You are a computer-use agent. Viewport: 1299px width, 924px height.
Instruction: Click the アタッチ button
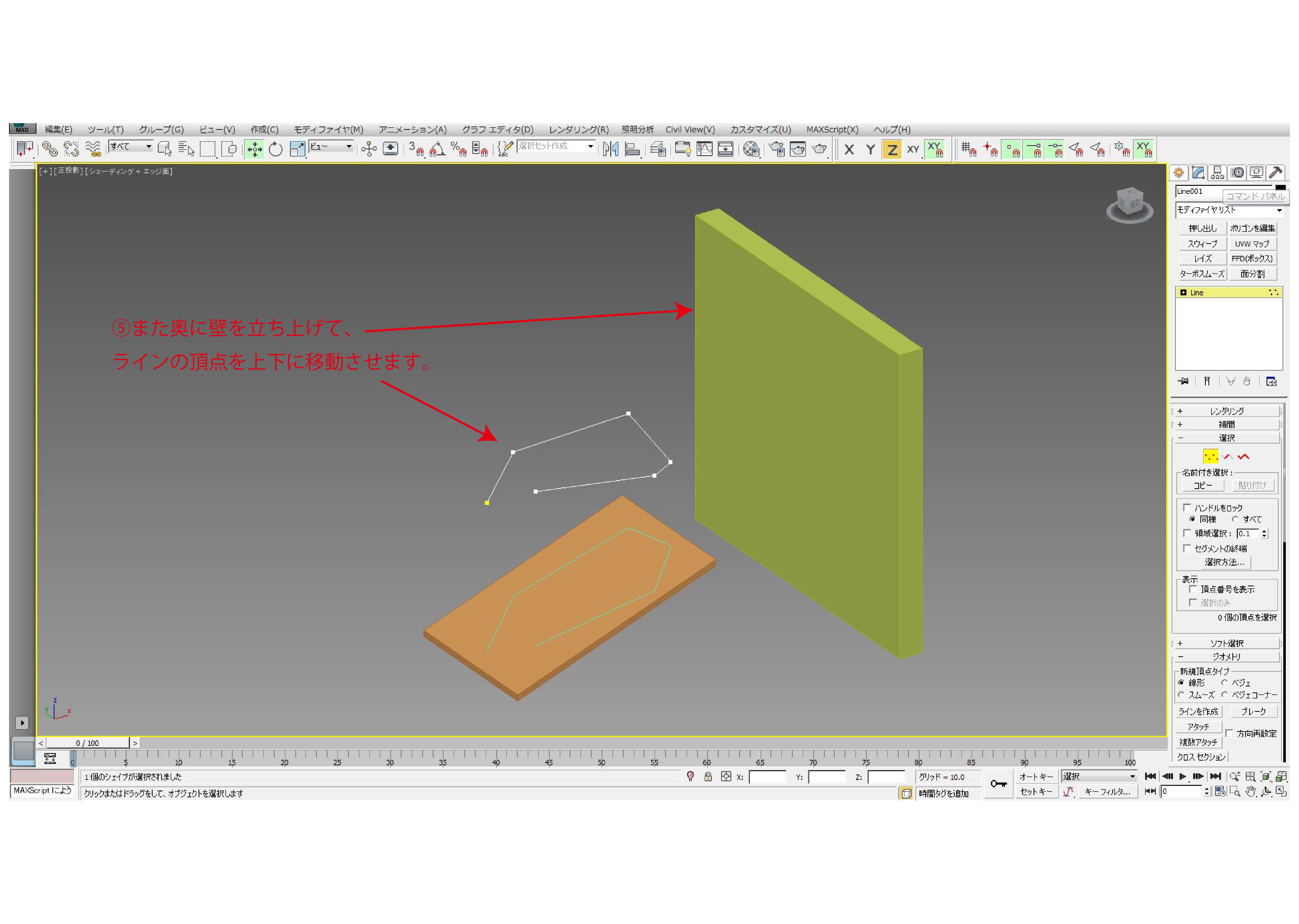[1198, 726]
